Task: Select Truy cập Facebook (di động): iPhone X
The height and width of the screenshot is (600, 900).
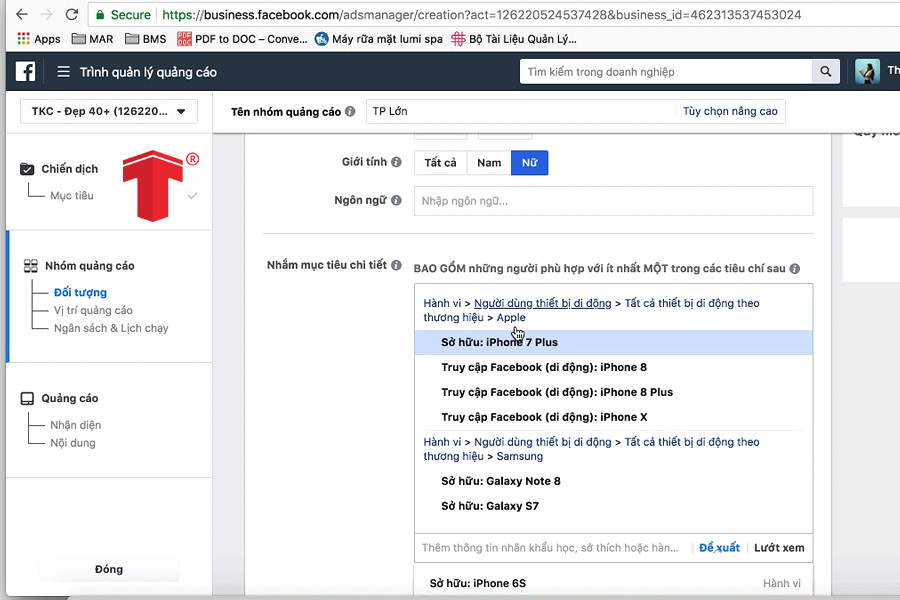Action: (x=613, y=417)
